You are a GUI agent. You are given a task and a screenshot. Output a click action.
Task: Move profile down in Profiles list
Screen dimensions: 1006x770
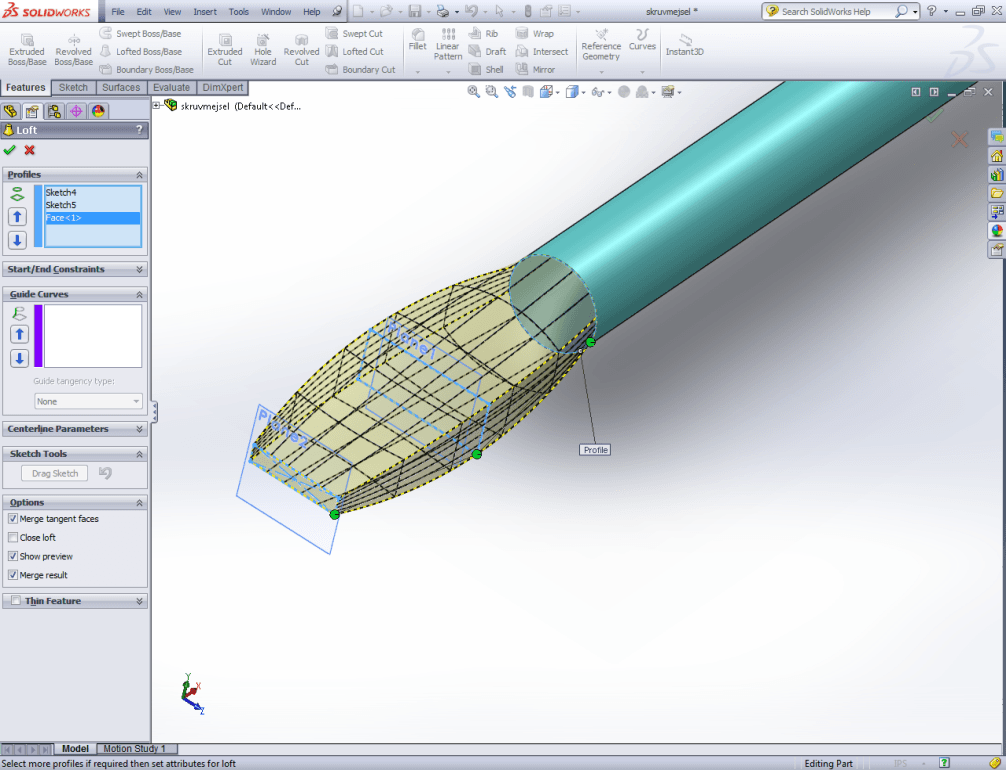[x=17, y=240]
